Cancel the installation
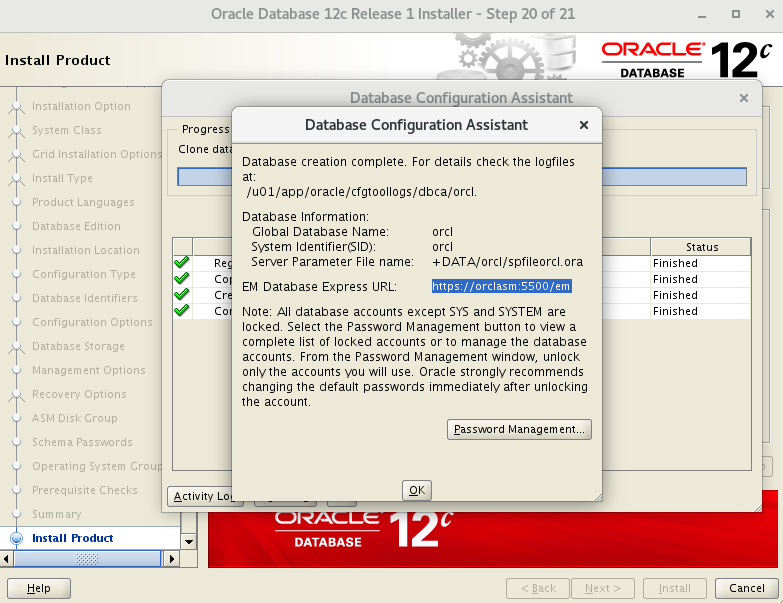Image resolution: width=783 pixels, height=603 pixels. 747,588
